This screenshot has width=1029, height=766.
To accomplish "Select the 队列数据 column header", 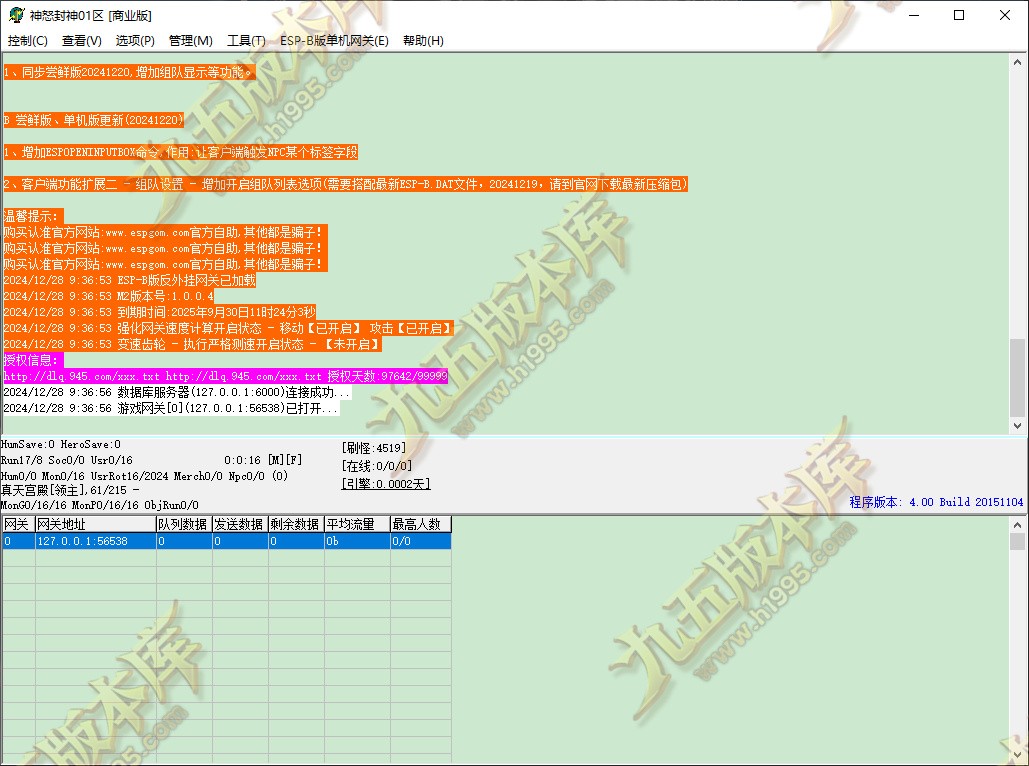I will pos(184,524).
